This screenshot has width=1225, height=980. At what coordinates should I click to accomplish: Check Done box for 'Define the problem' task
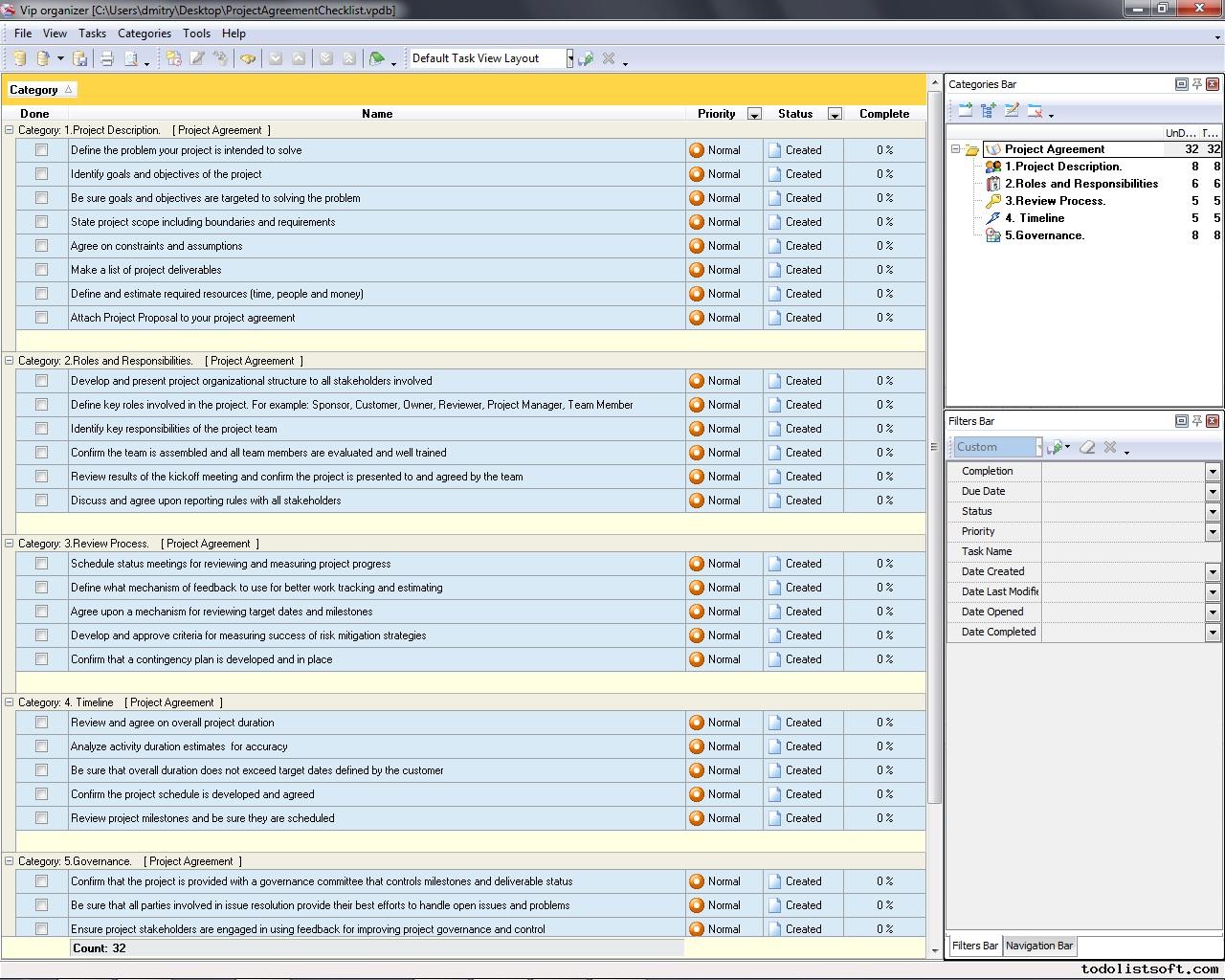pos(41,150)
